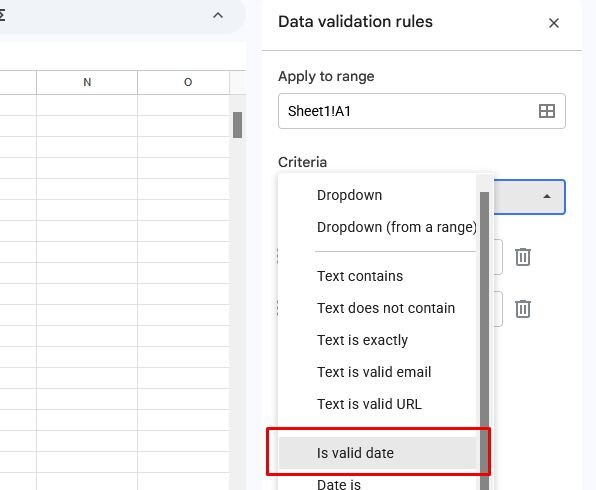596x490 pixels.
Task: Collapse the Criteria dropdown arrow
Action: pos(547,197)
